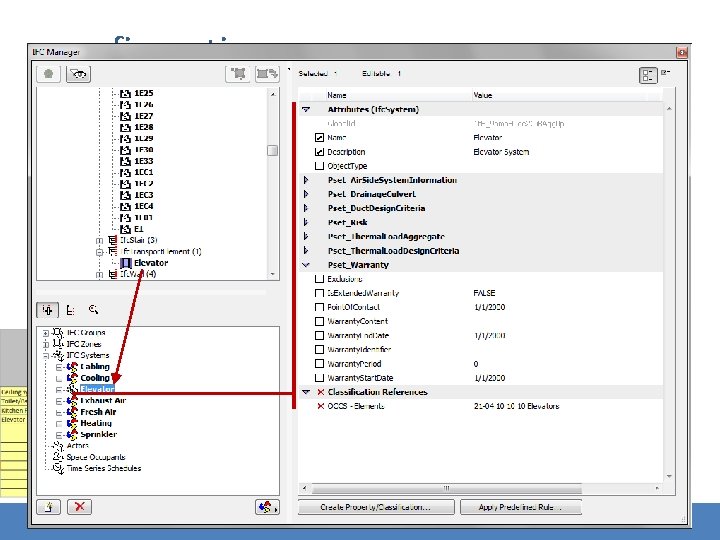Screen dimensions: 720x540
Task: Expand the IFC Groups node
Action: [46, 333]
